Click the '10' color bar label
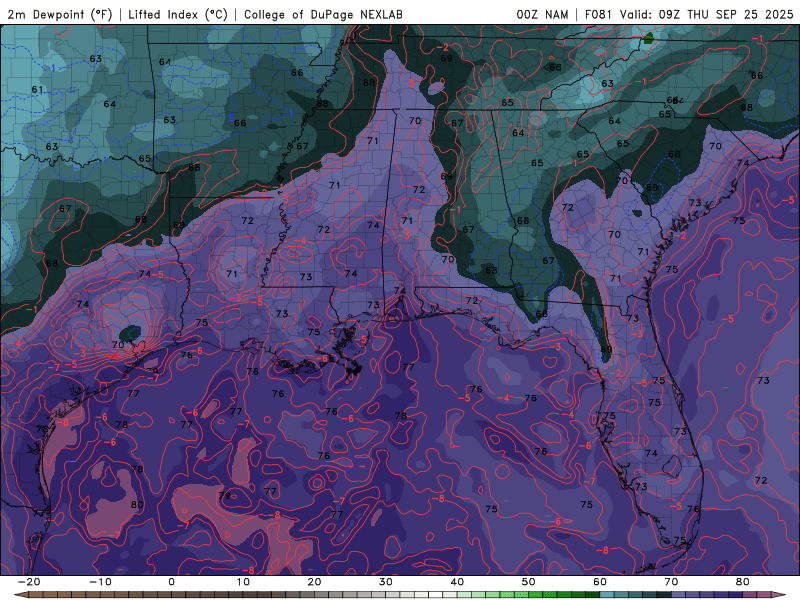Screen dimensions: 800x600 (243, 582)
